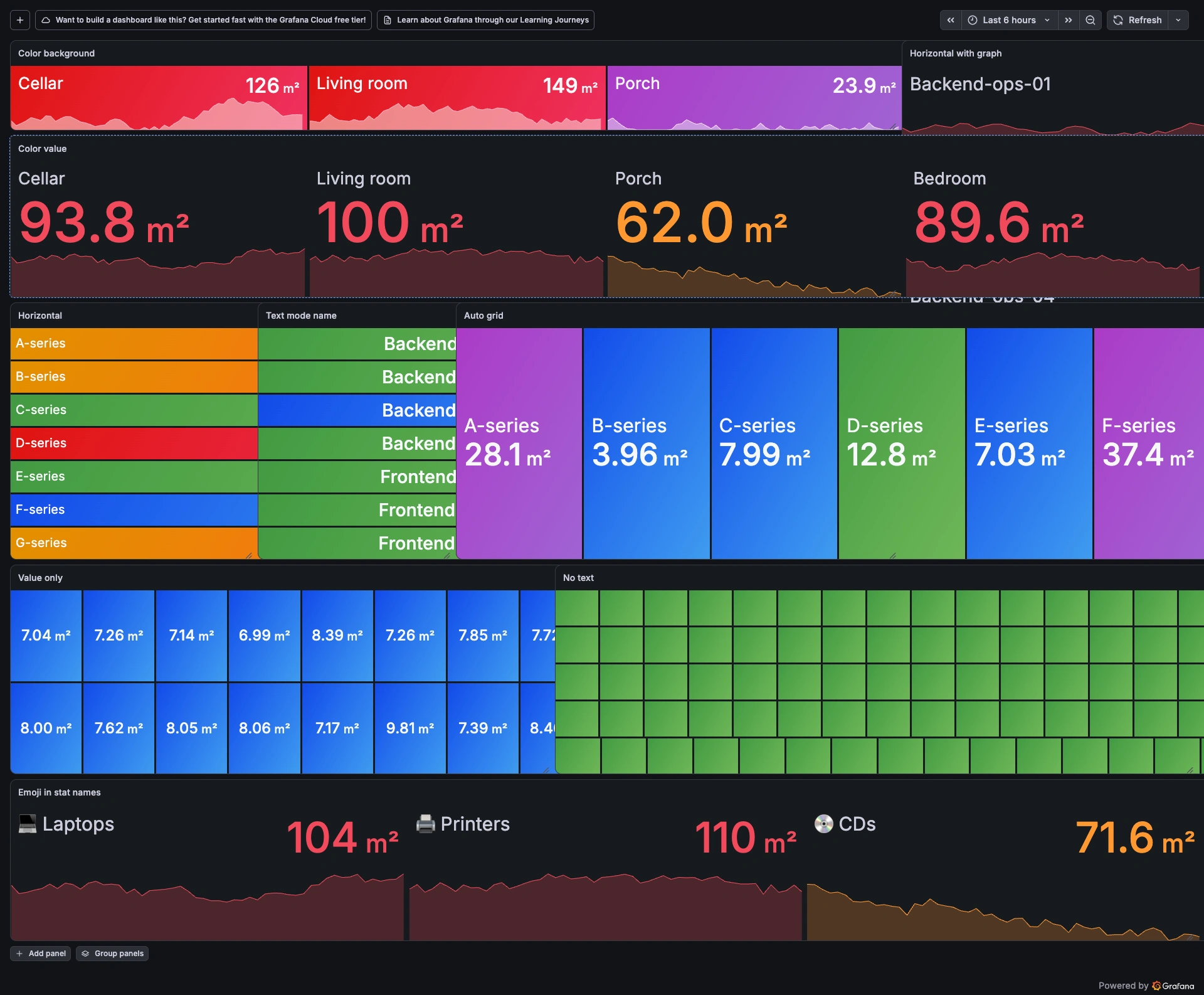Viewport: 1204px width, 995px height.
Task: Click the layers icon on Group panels
Action: pos(85,954)
